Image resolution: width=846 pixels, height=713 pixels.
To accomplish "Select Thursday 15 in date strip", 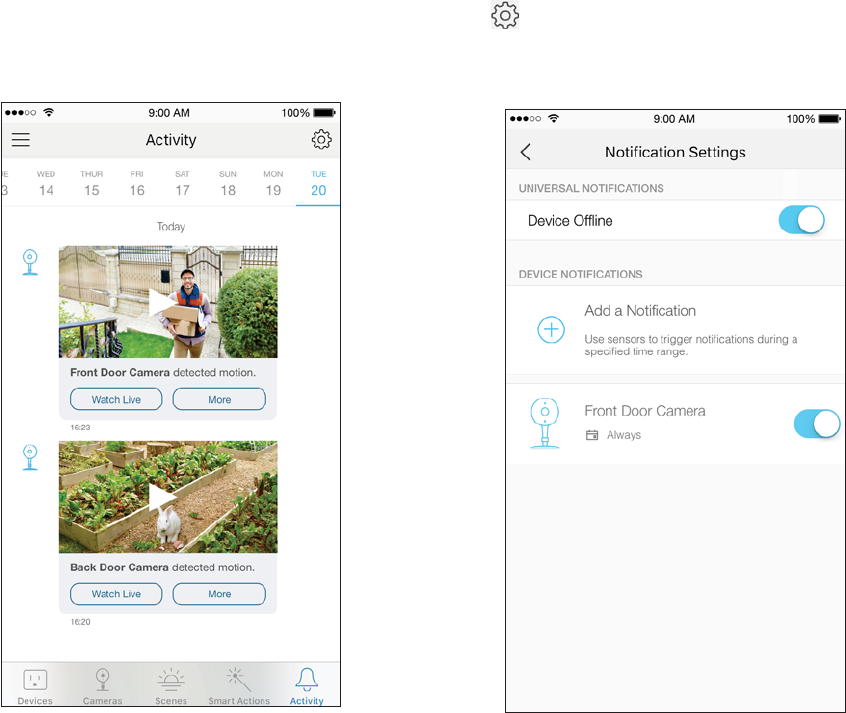I will coord(92,184).
